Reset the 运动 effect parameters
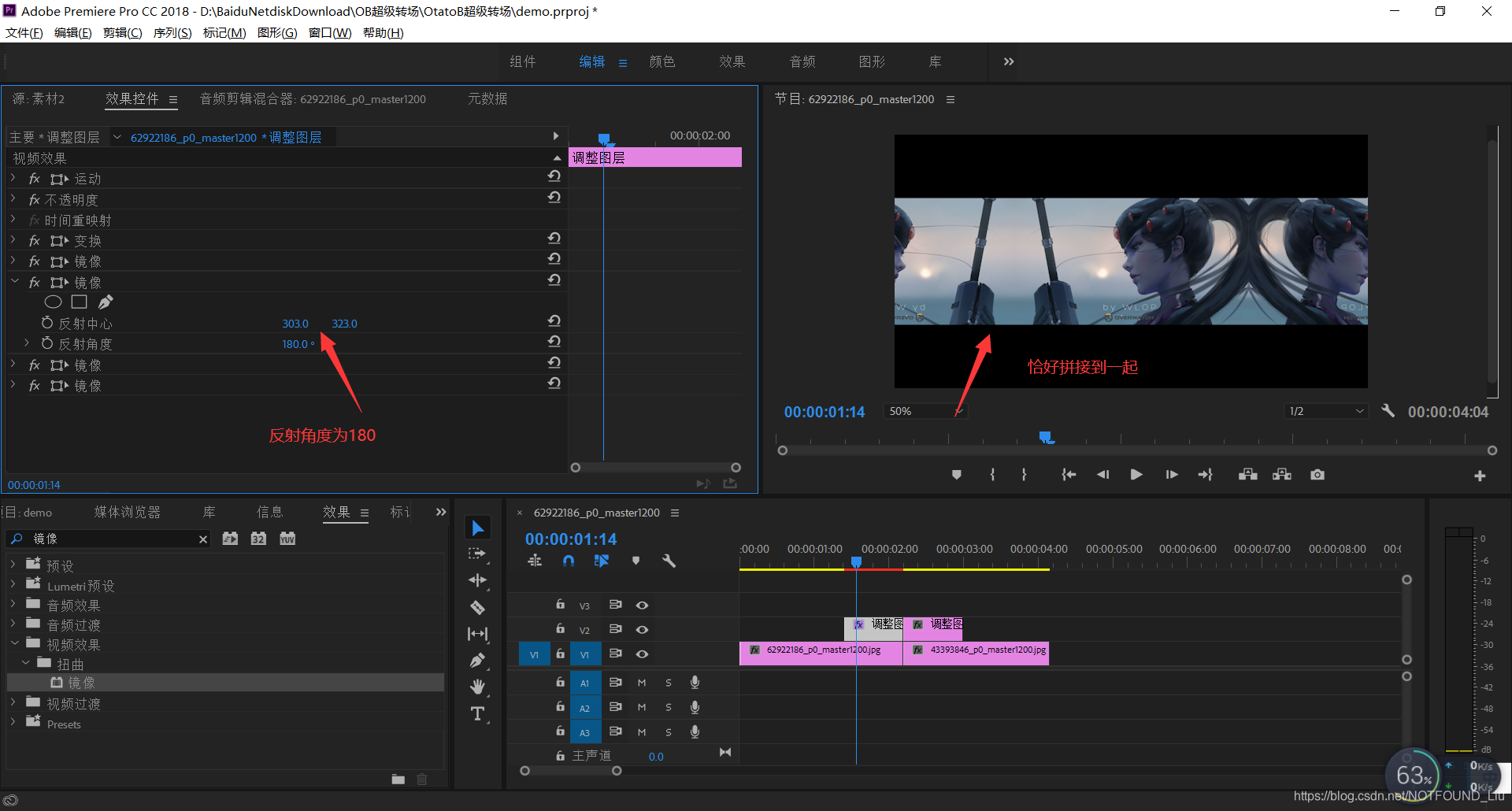Screen dimensions: 1512x811 554,176
